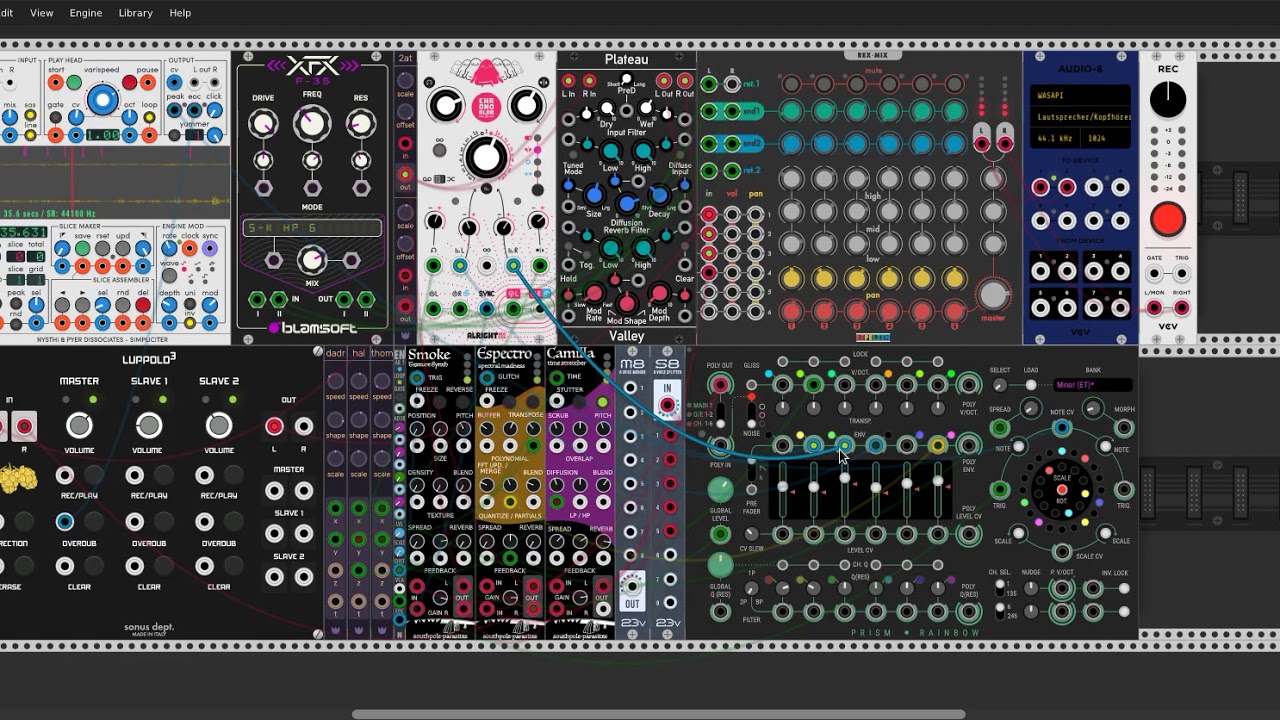
Task: Click the purple sync jack in Engine Mod
Action: [210, 248]
